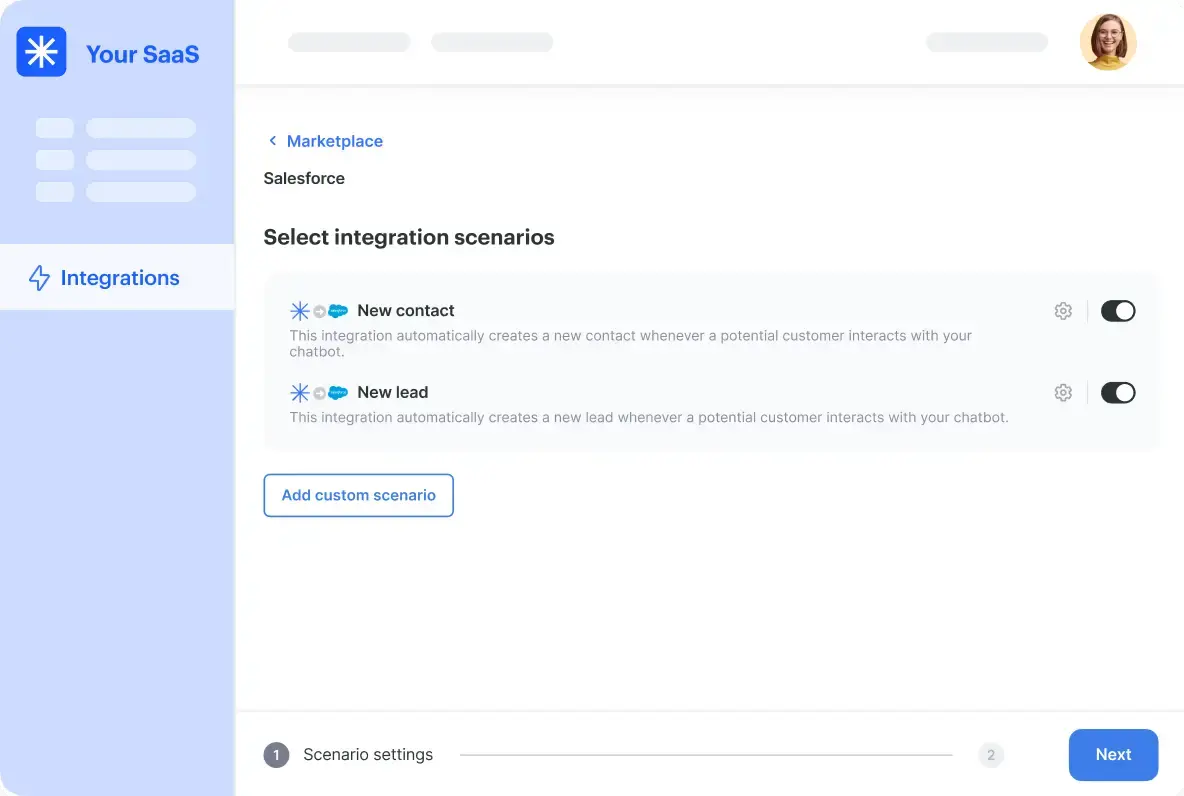Select Integrations in the sidebar
The height and width of the screenshot is (796, 1184).
pyautogui.click(x=119, y=278)
